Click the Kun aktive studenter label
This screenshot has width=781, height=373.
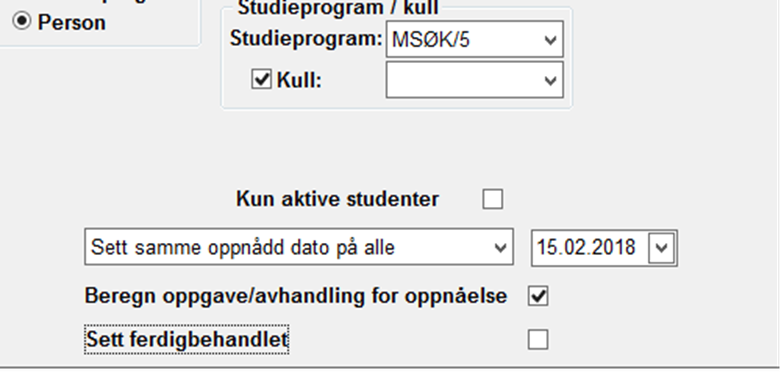[x=337, y=199]
